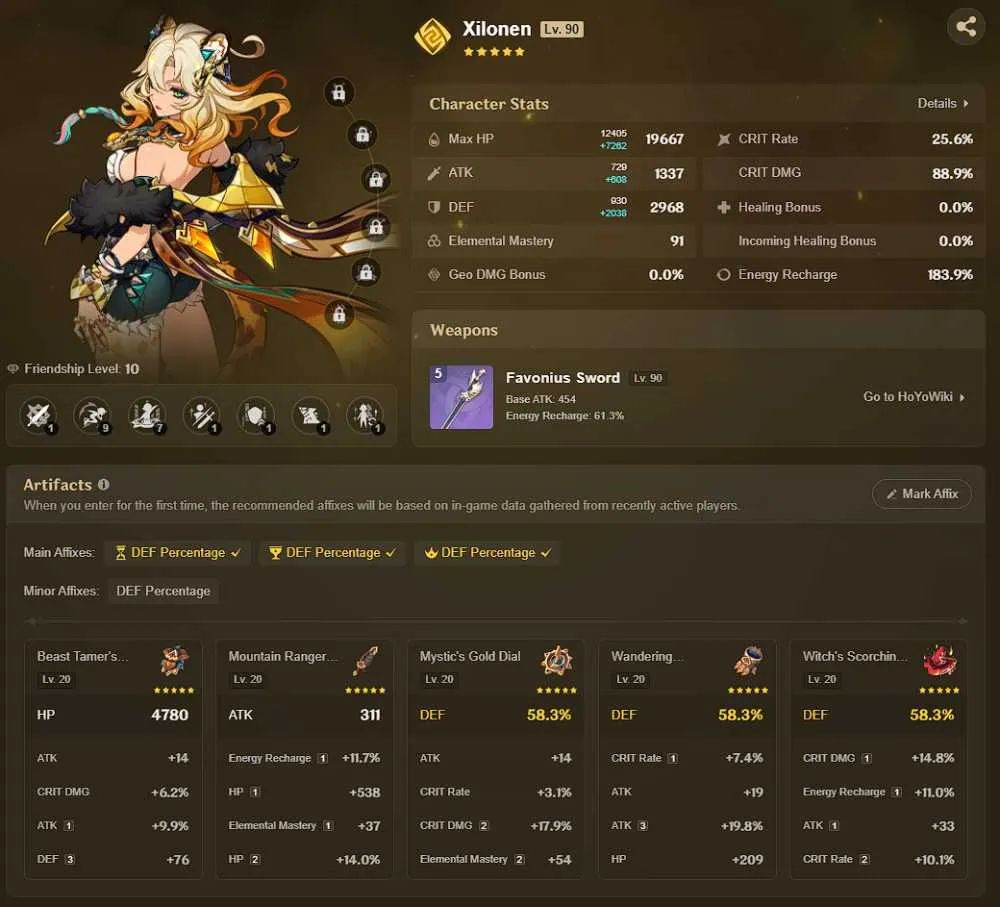Click the info icon next to Artifacts
The height and width of the screenshot is (907, 1000).
[103, 485]
